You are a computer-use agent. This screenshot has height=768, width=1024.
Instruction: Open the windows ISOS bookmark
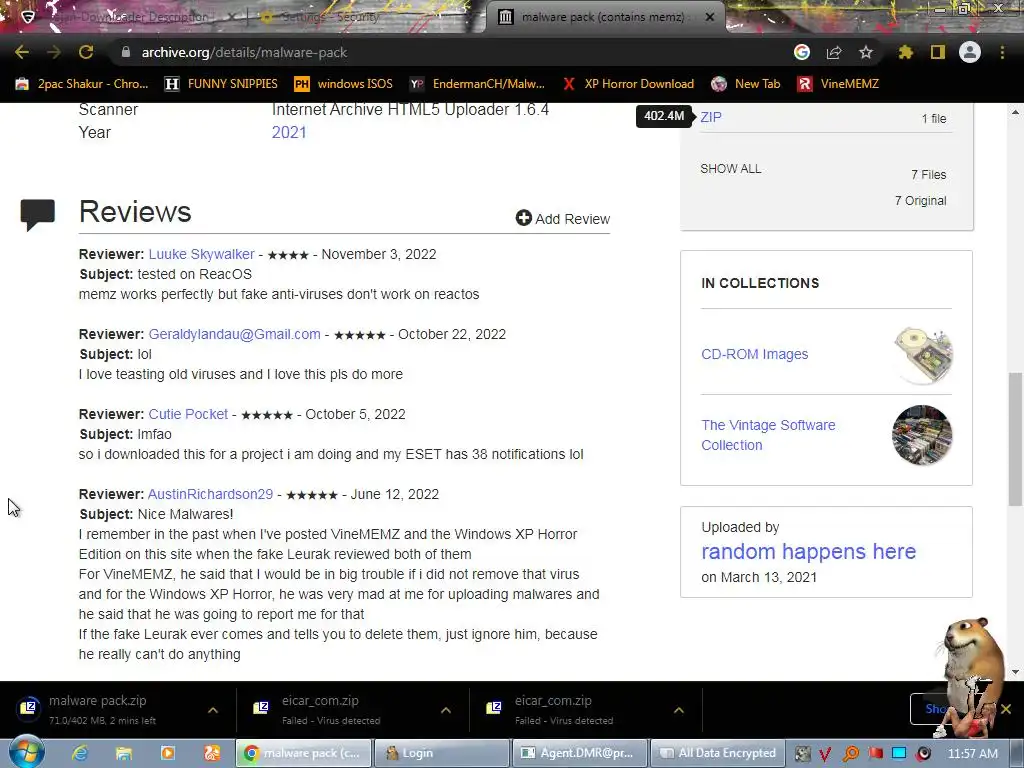point(344,84)
